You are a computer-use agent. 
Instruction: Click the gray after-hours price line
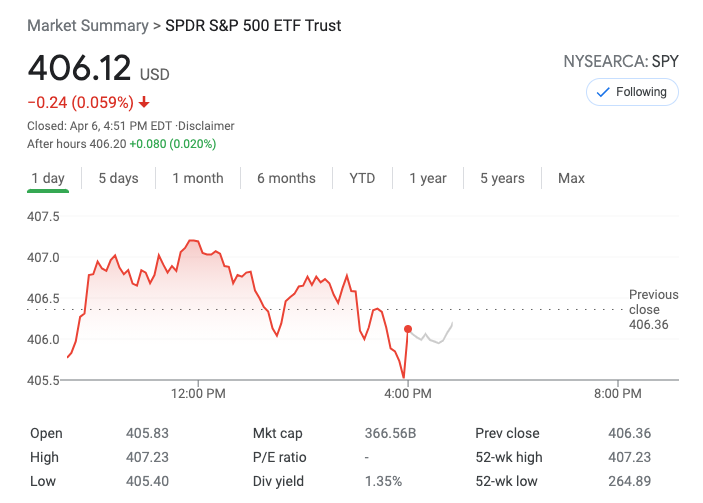[438, 340]
